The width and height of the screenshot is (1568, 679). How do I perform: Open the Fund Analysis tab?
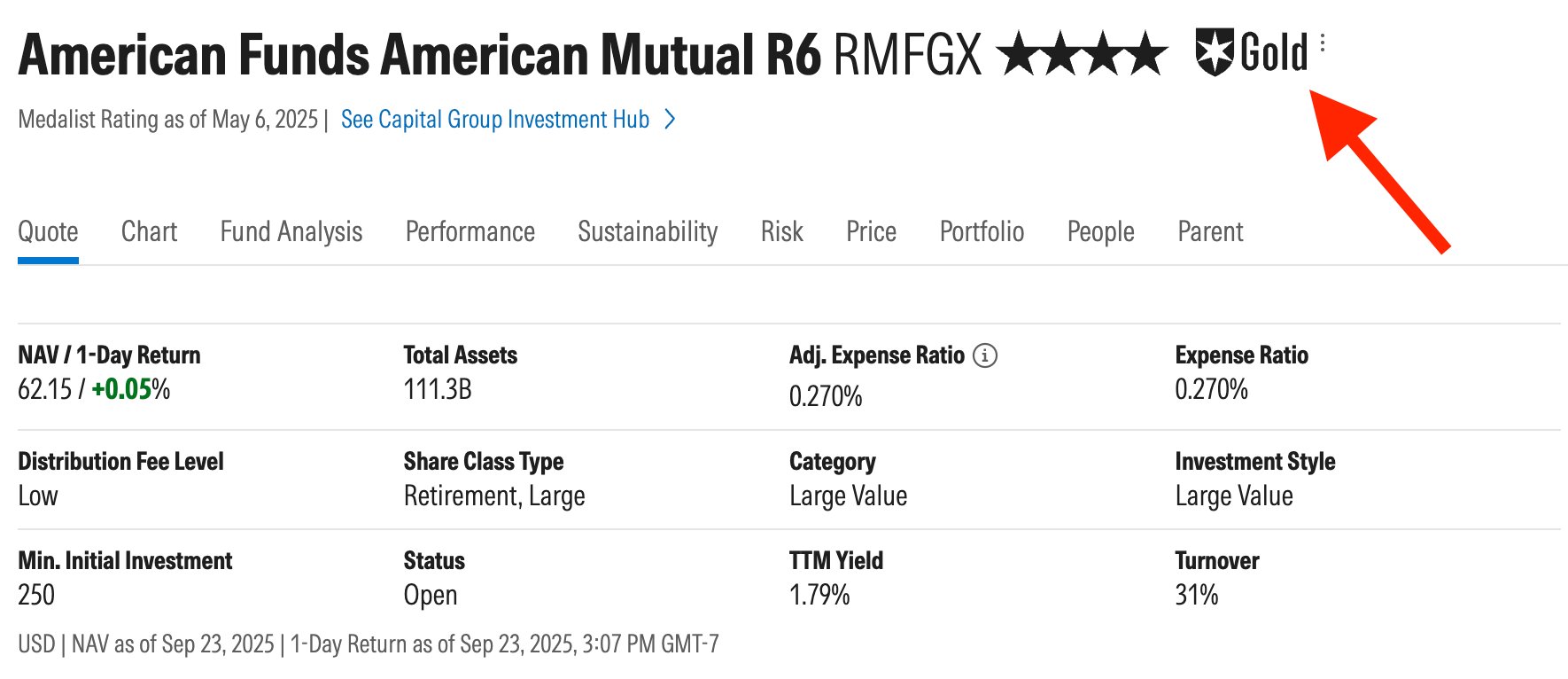[291, 231]
